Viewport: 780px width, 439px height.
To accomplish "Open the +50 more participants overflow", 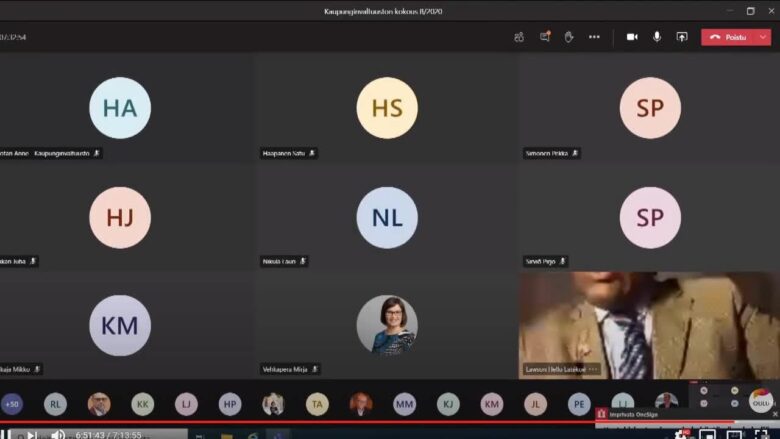I will tap(12, 404).
